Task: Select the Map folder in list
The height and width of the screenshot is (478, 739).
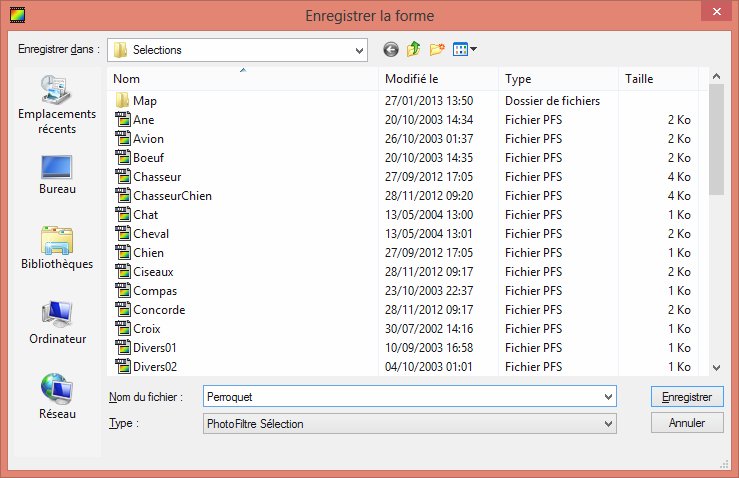Action: pyautogui.click(x=144, y=101)
